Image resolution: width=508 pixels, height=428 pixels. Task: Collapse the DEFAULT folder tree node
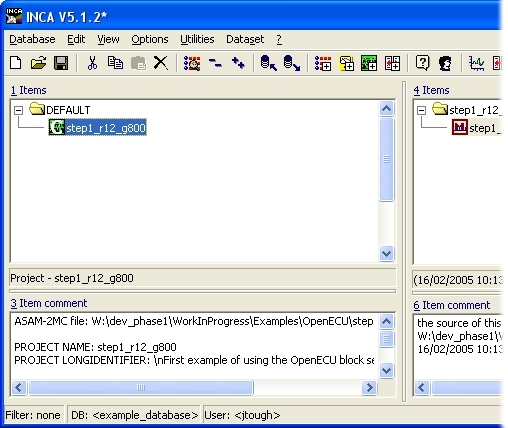[19, 110]
